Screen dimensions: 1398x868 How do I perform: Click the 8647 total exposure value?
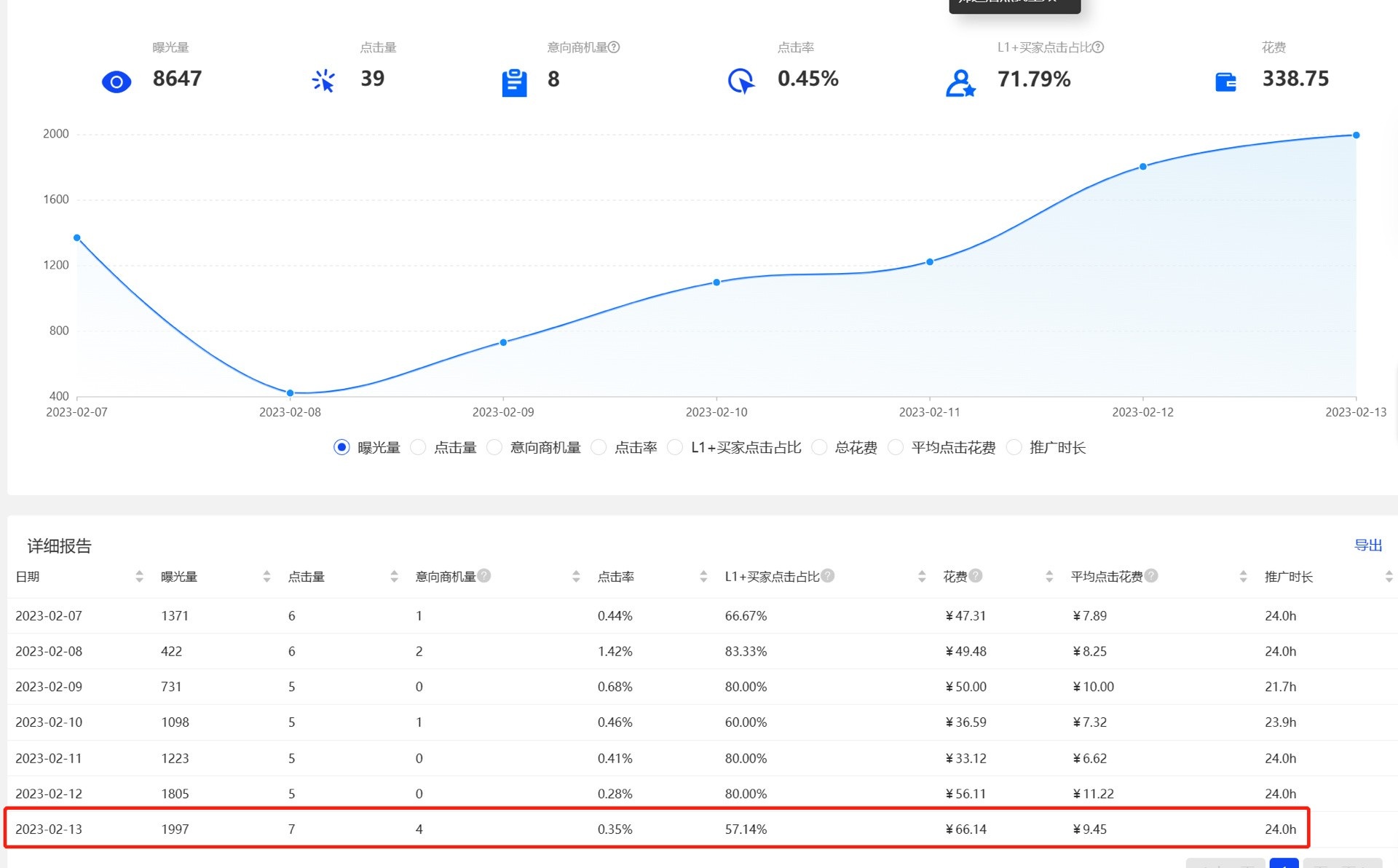tap(177, 79)
